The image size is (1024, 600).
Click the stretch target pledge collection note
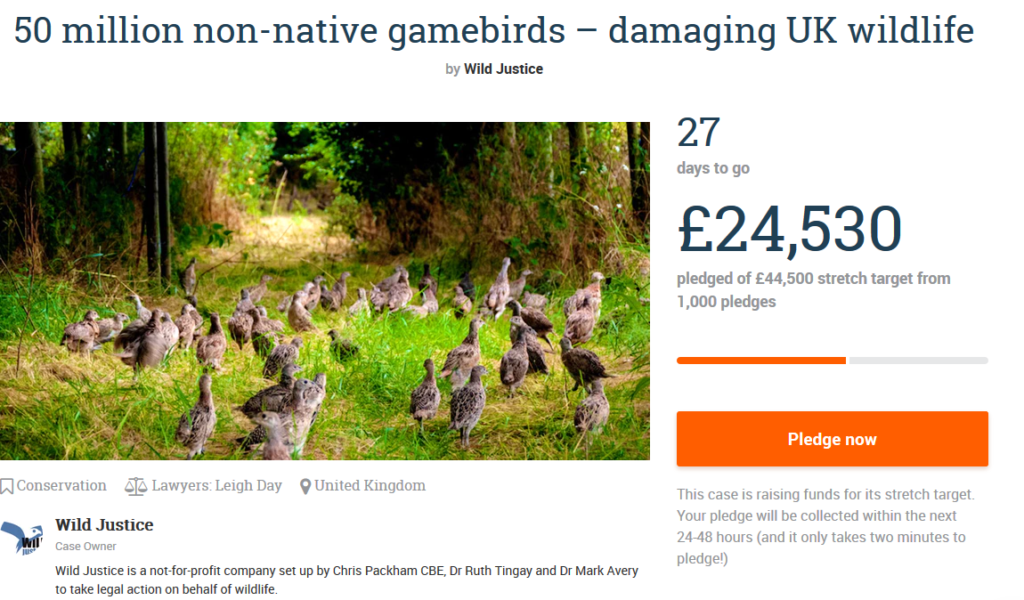(x=825, y=528)
